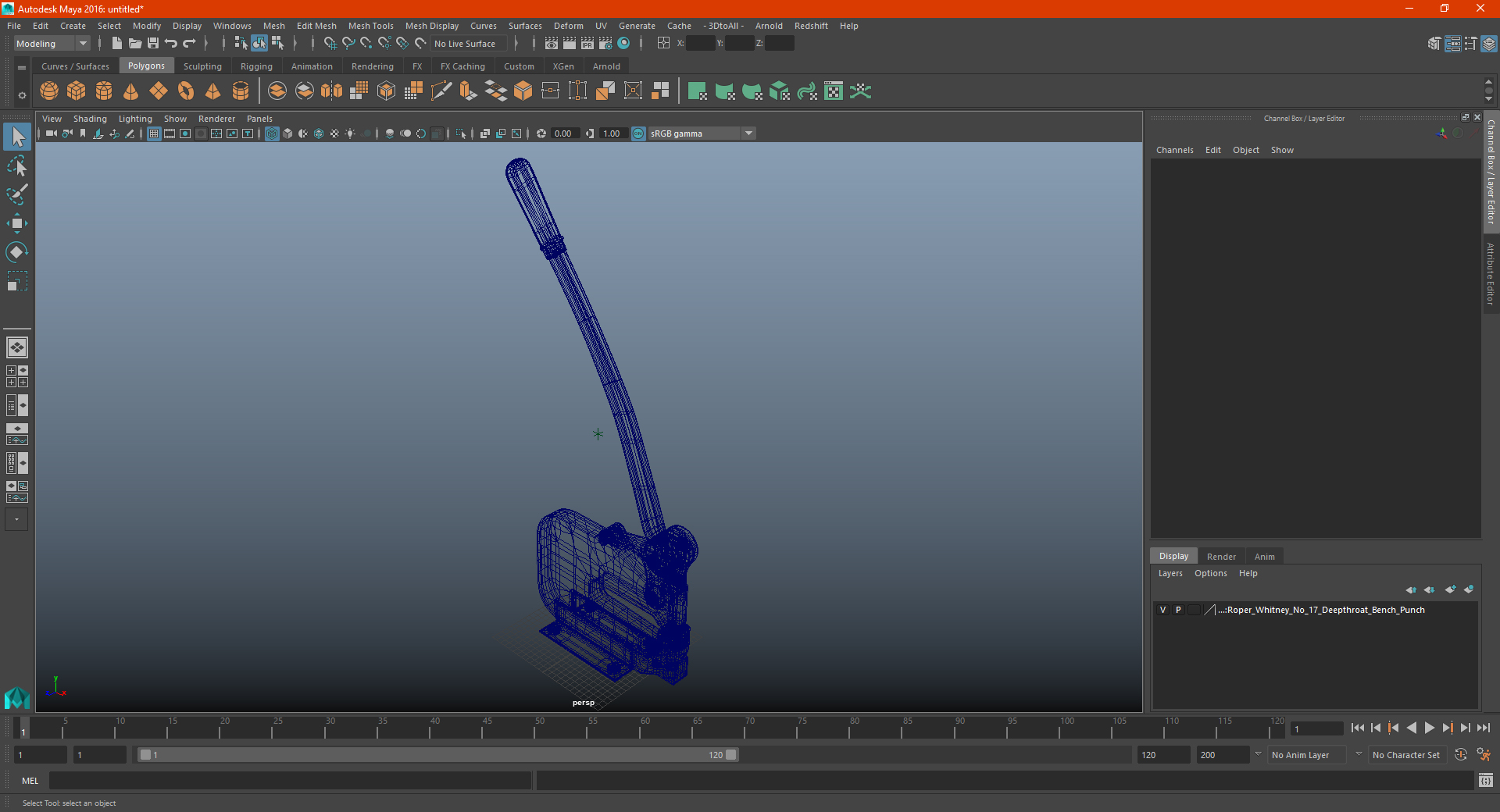
Task: Create a new scene with the file icon
Action: (116, 44)
